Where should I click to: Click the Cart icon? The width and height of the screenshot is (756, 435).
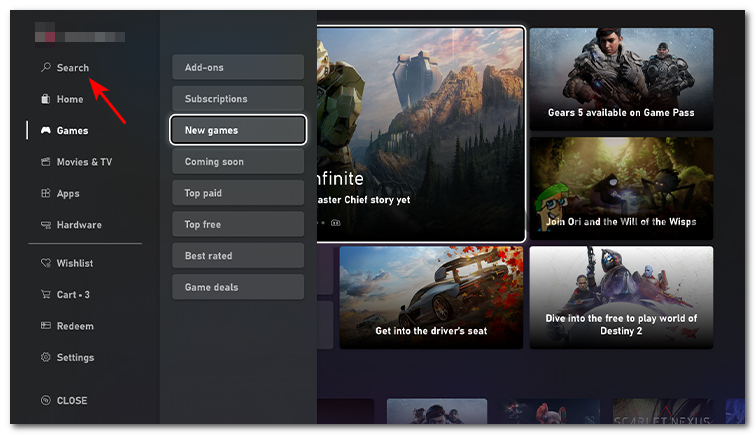[x=45, y=294]
